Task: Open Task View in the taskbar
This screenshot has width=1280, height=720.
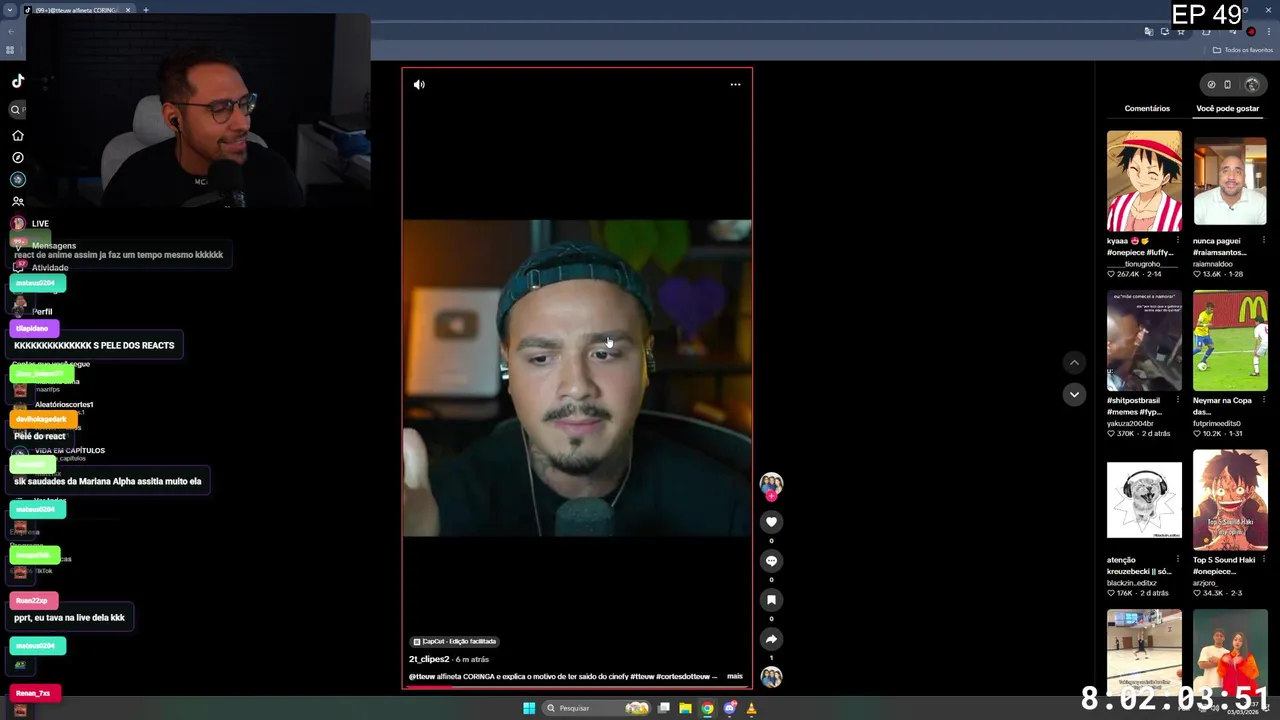Action: pos(663,708)
